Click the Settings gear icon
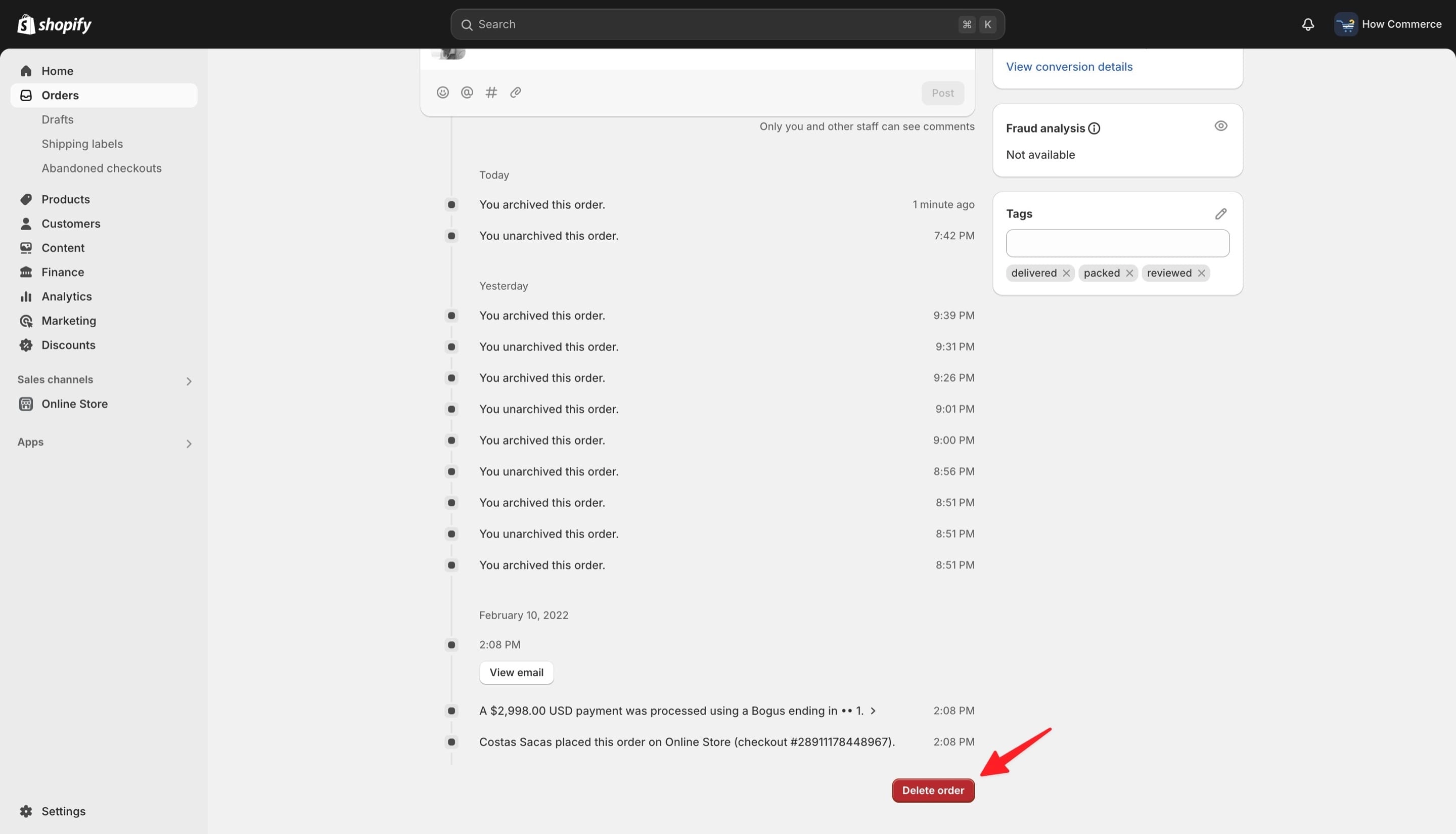 tap(26, 811)
